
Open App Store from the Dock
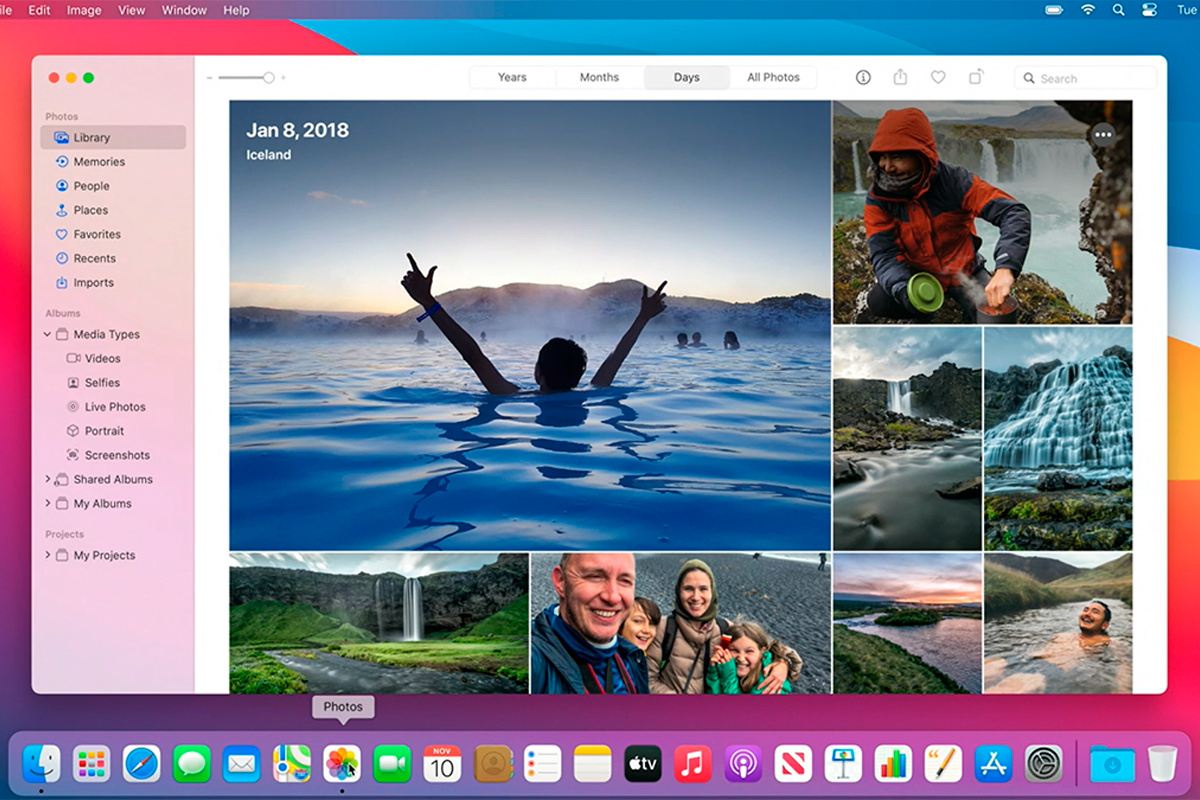[x=994, y=764]
